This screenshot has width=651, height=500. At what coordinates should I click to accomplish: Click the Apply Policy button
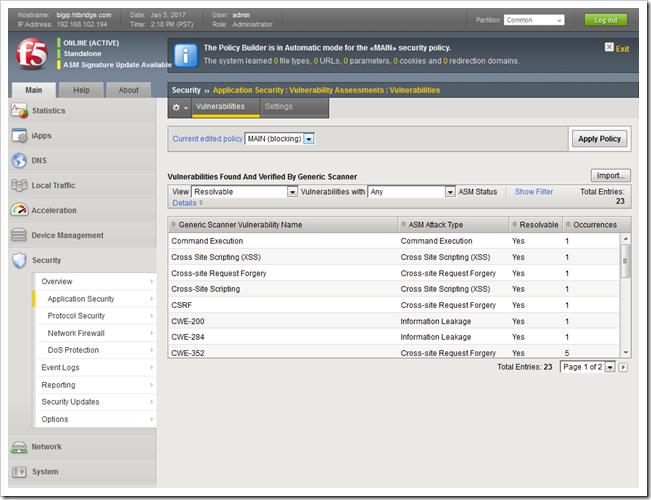point(599,139)
